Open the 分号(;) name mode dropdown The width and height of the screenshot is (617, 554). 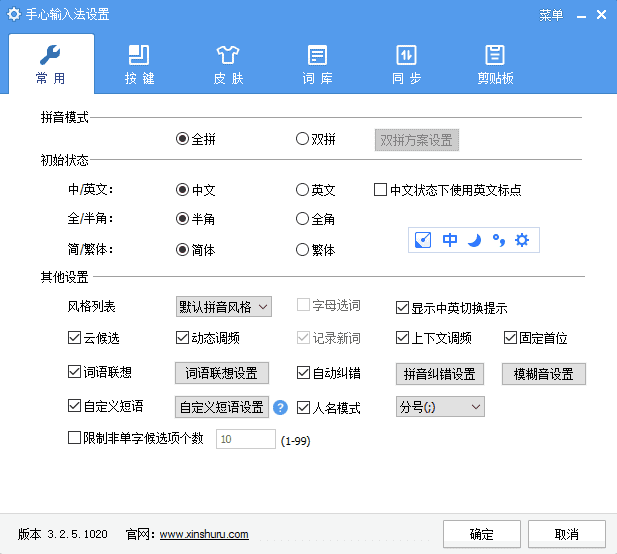pyautogui.click(x=440, y=407)
